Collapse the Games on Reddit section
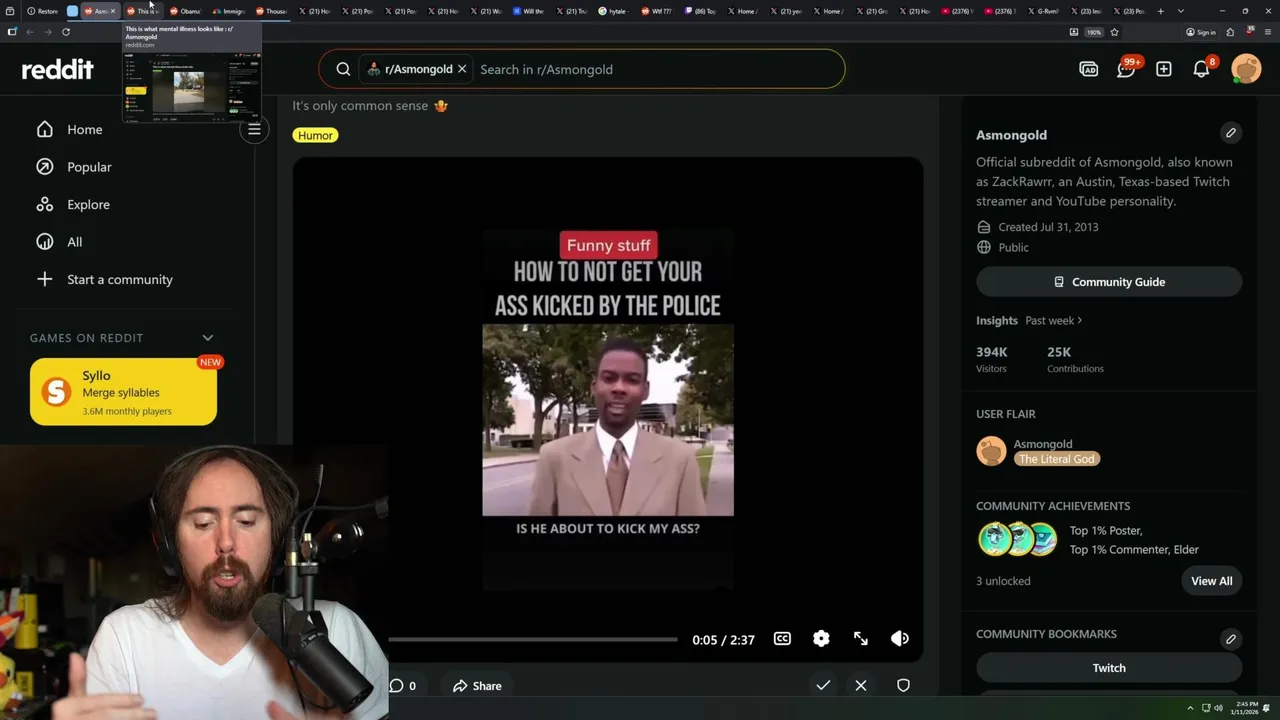Screen dimensions: 1280x720 [x=208, y=338]
